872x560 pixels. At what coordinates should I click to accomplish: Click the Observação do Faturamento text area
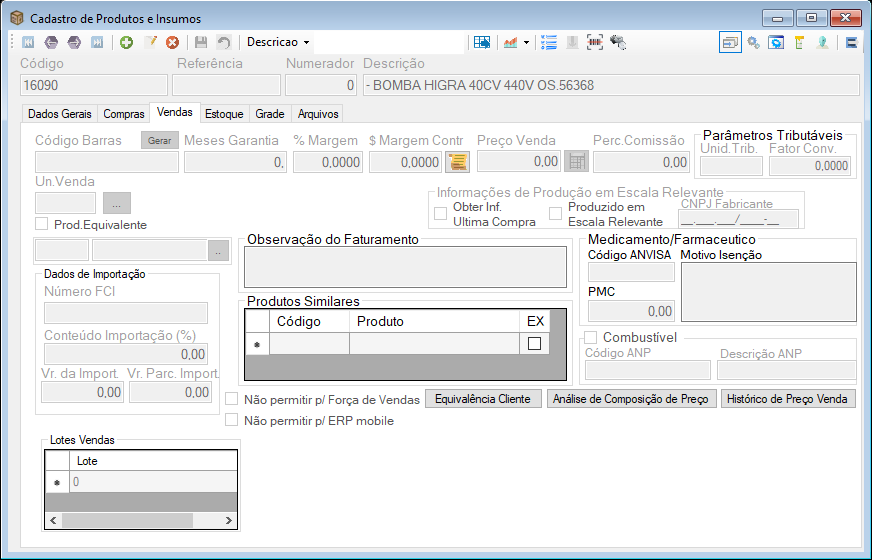click(405, 267)
